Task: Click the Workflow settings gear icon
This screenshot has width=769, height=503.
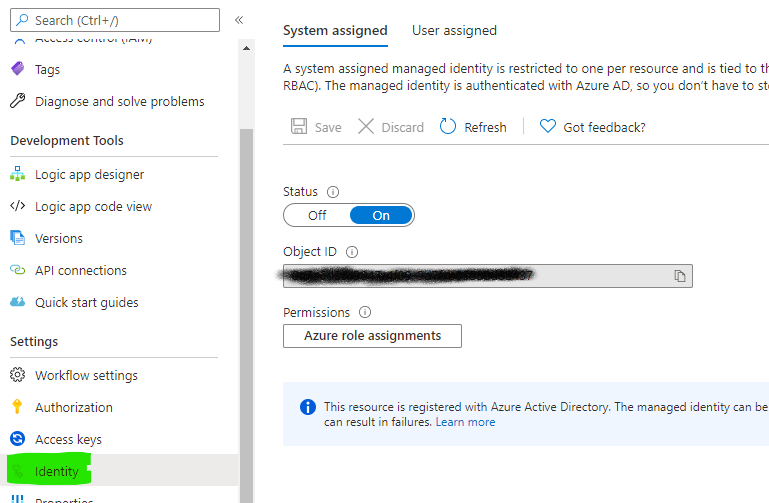Action: [x=18, y=375]
